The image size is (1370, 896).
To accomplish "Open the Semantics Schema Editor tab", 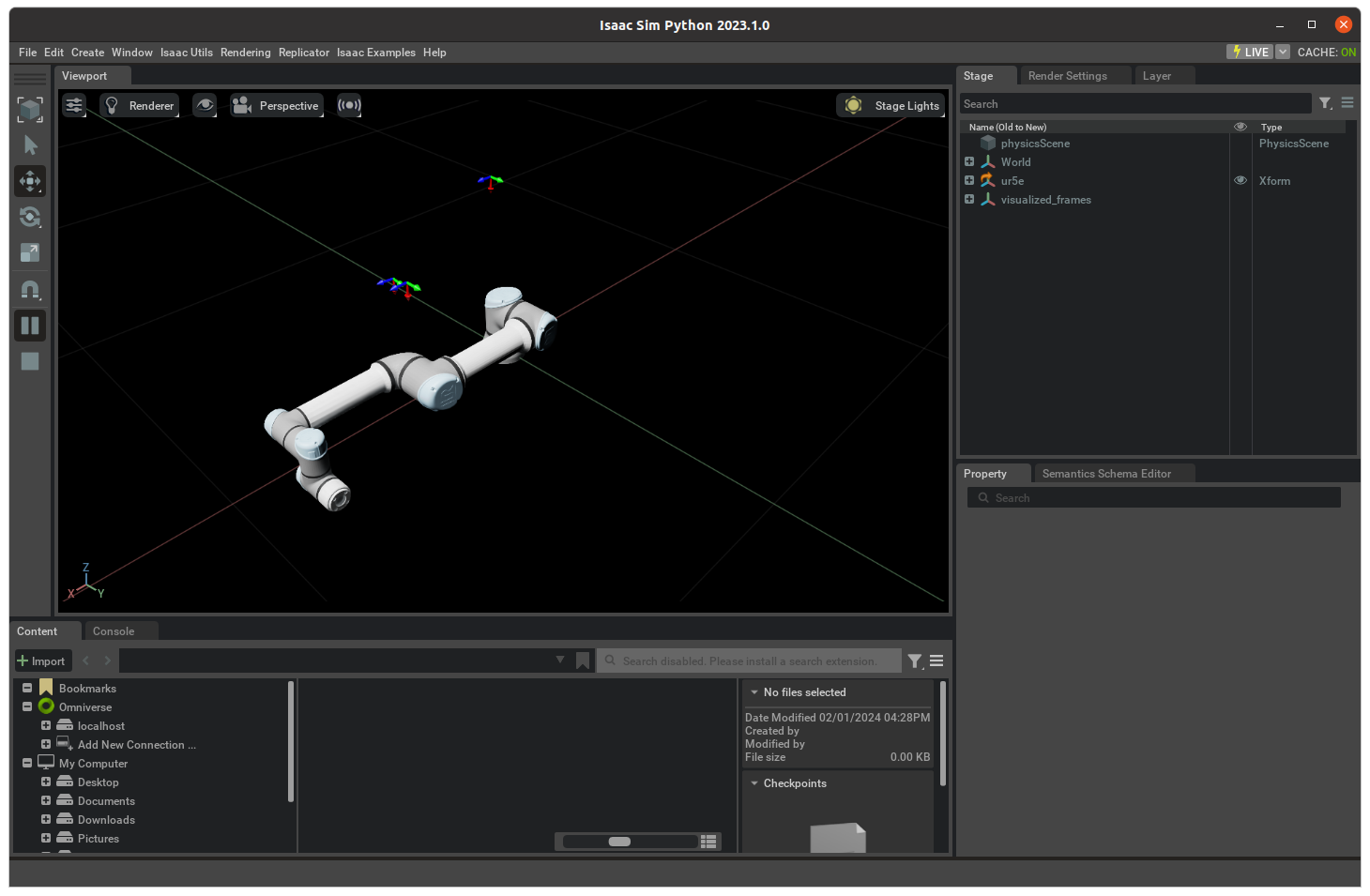I will (x=1107, y=474).
